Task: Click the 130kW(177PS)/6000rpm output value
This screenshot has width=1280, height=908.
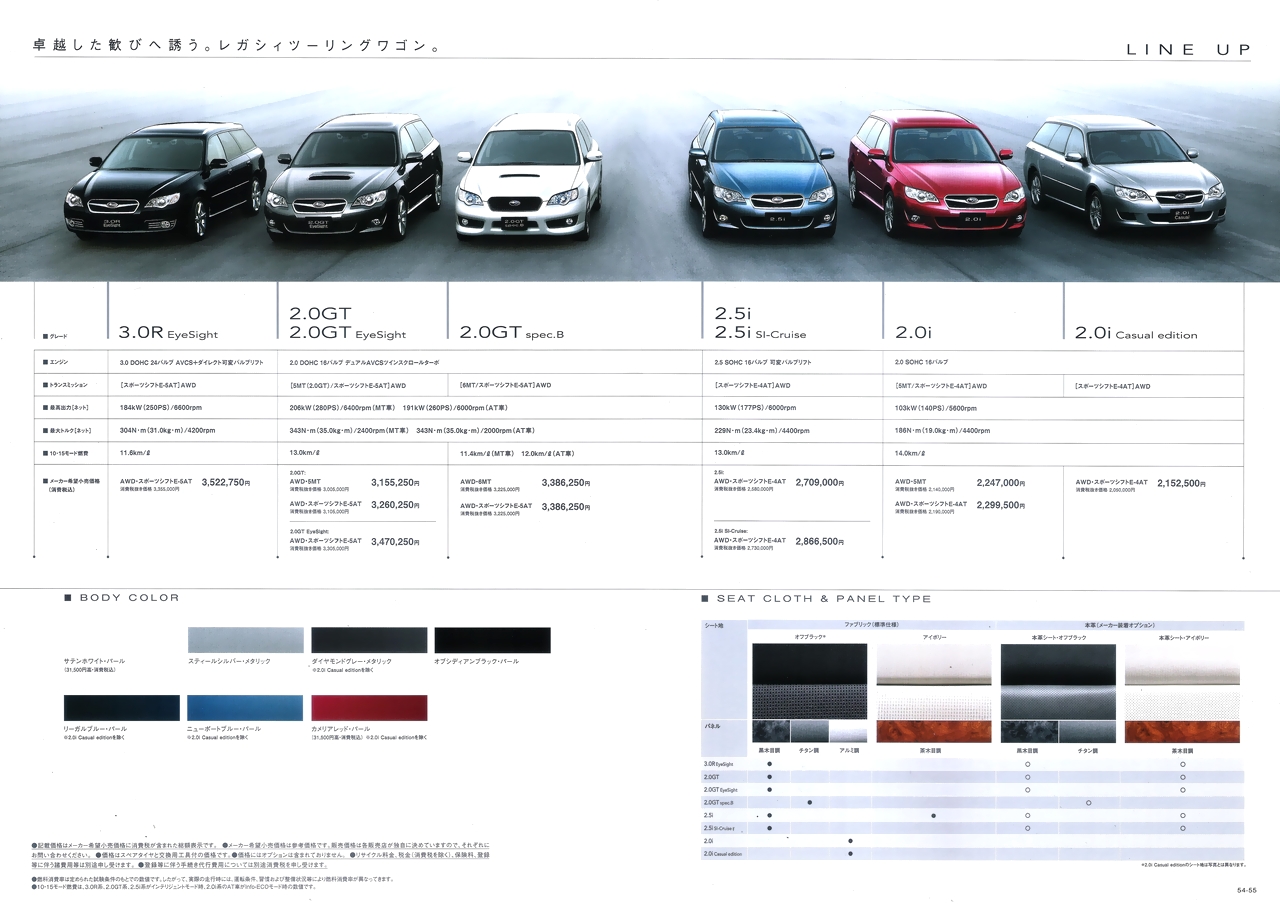Action: [755, 408]
